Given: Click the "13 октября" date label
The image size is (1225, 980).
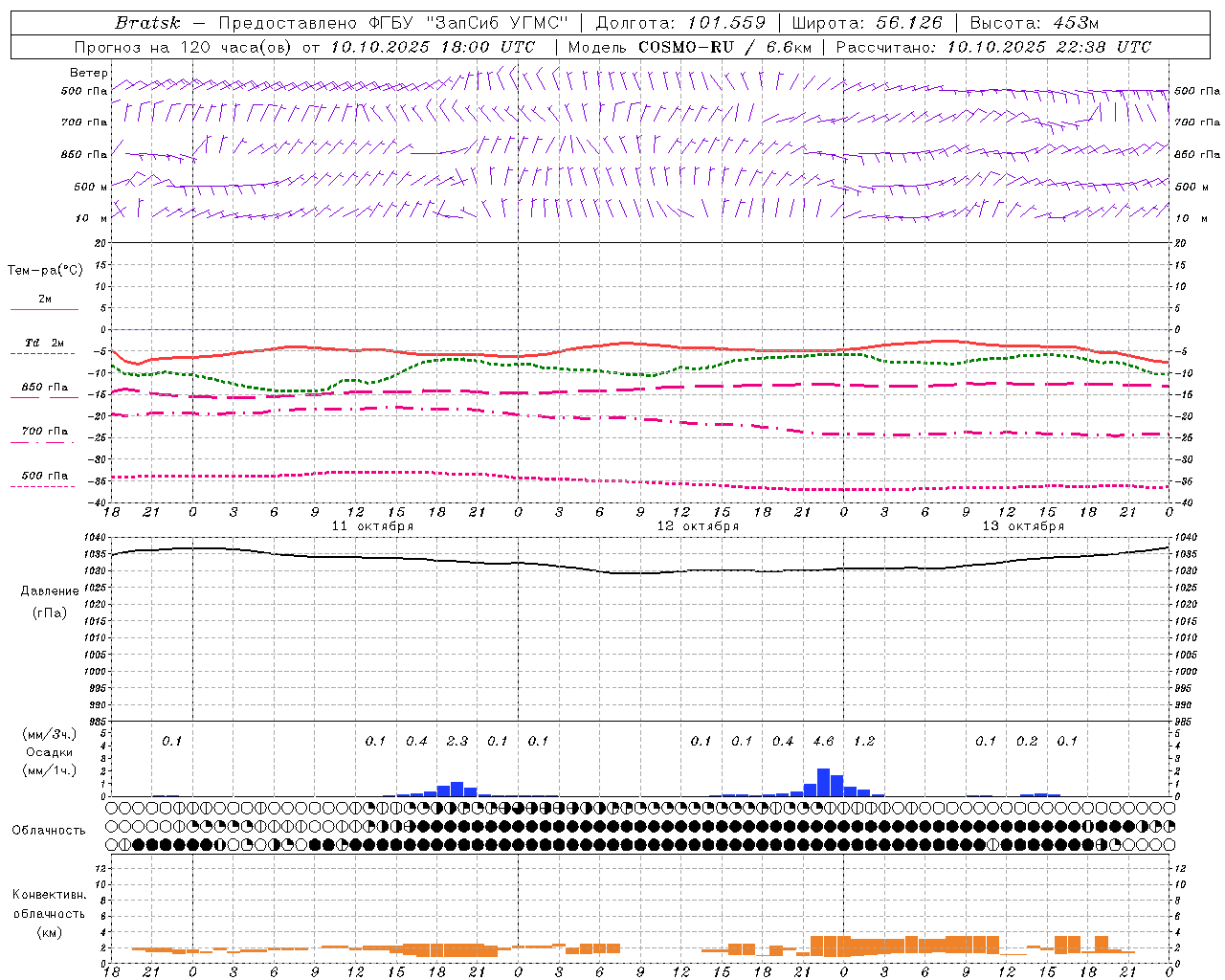Looking at the screenshot, I should (x=1023, y=525).
